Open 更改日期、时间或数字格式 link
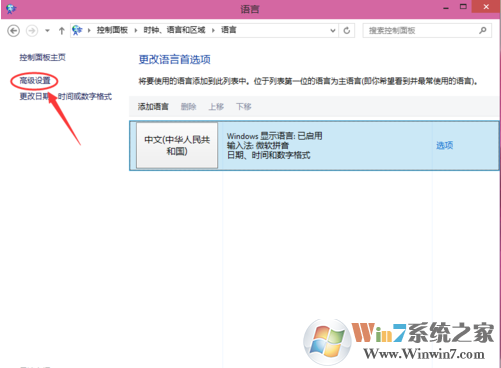The height and width of the screenshot is (368, 501). pyautogui.click(x=66, y=97)
